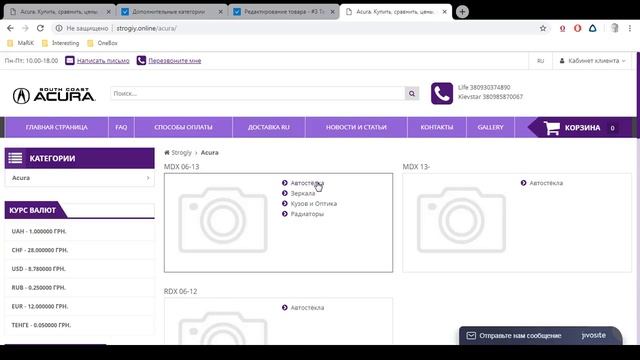Open the Chrome three-dot menu
The width and height of the screenshot is (640, 360).
click(630, 28)
